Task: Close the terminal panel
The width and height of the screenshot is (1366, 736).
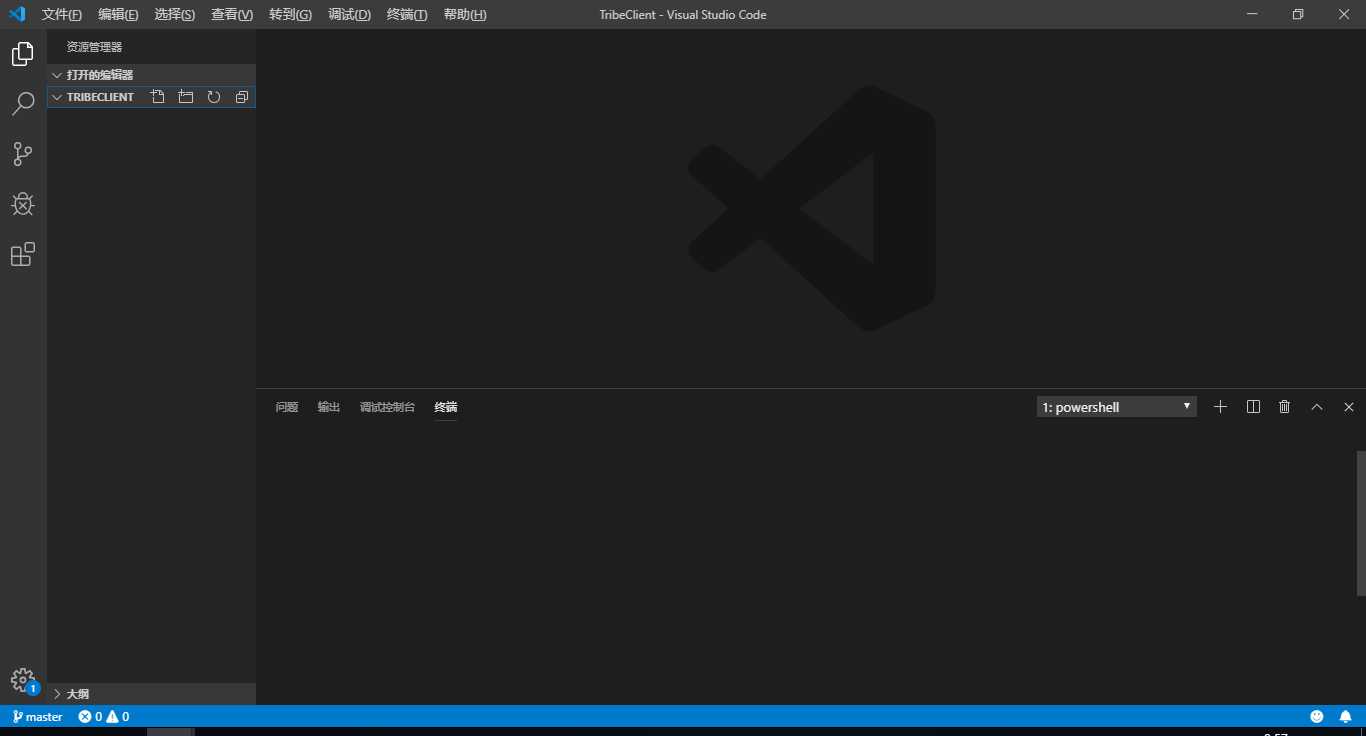Action: click(1349, 407)
